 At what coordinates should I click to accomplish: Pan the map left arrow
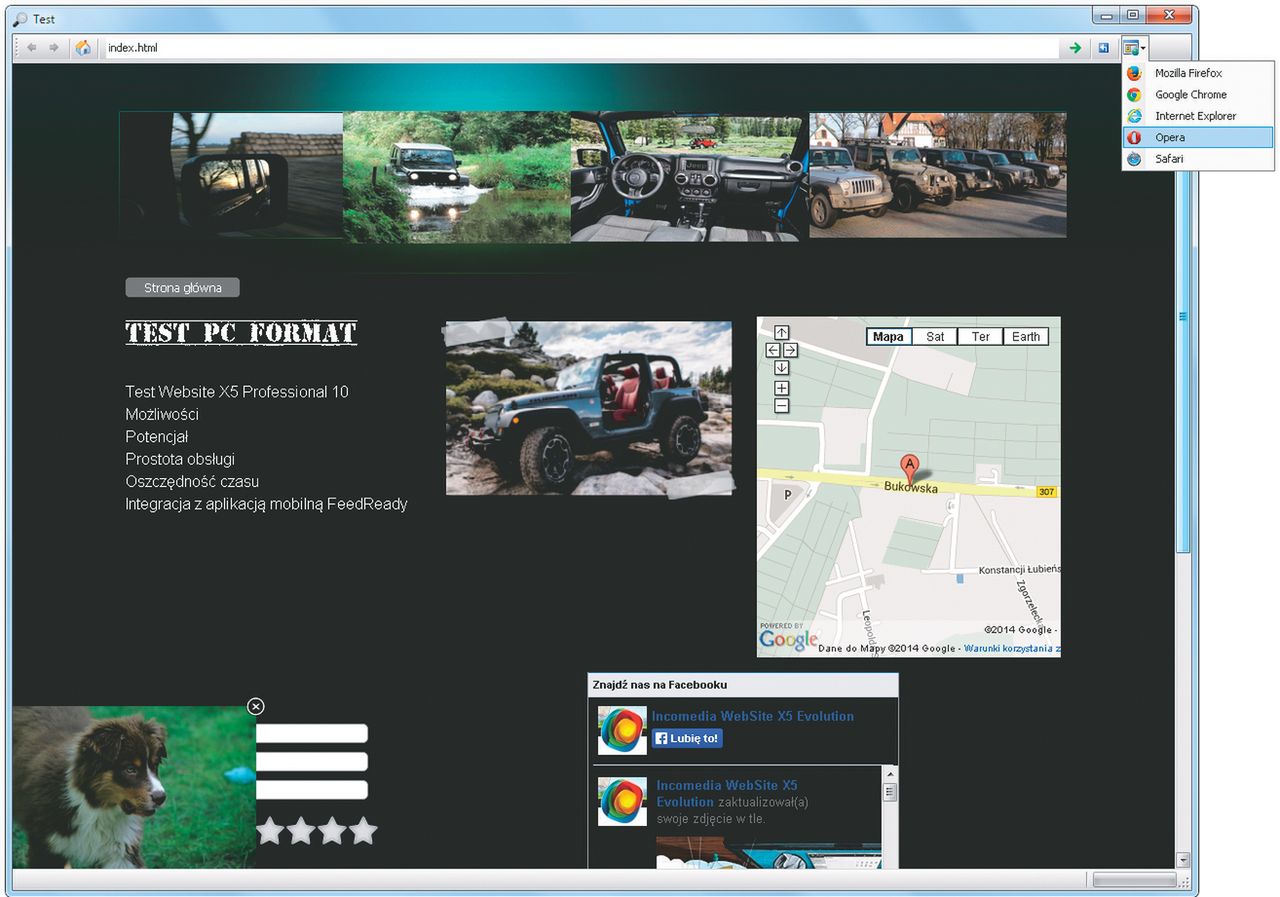pyautogui.click(x=773, y=350)
